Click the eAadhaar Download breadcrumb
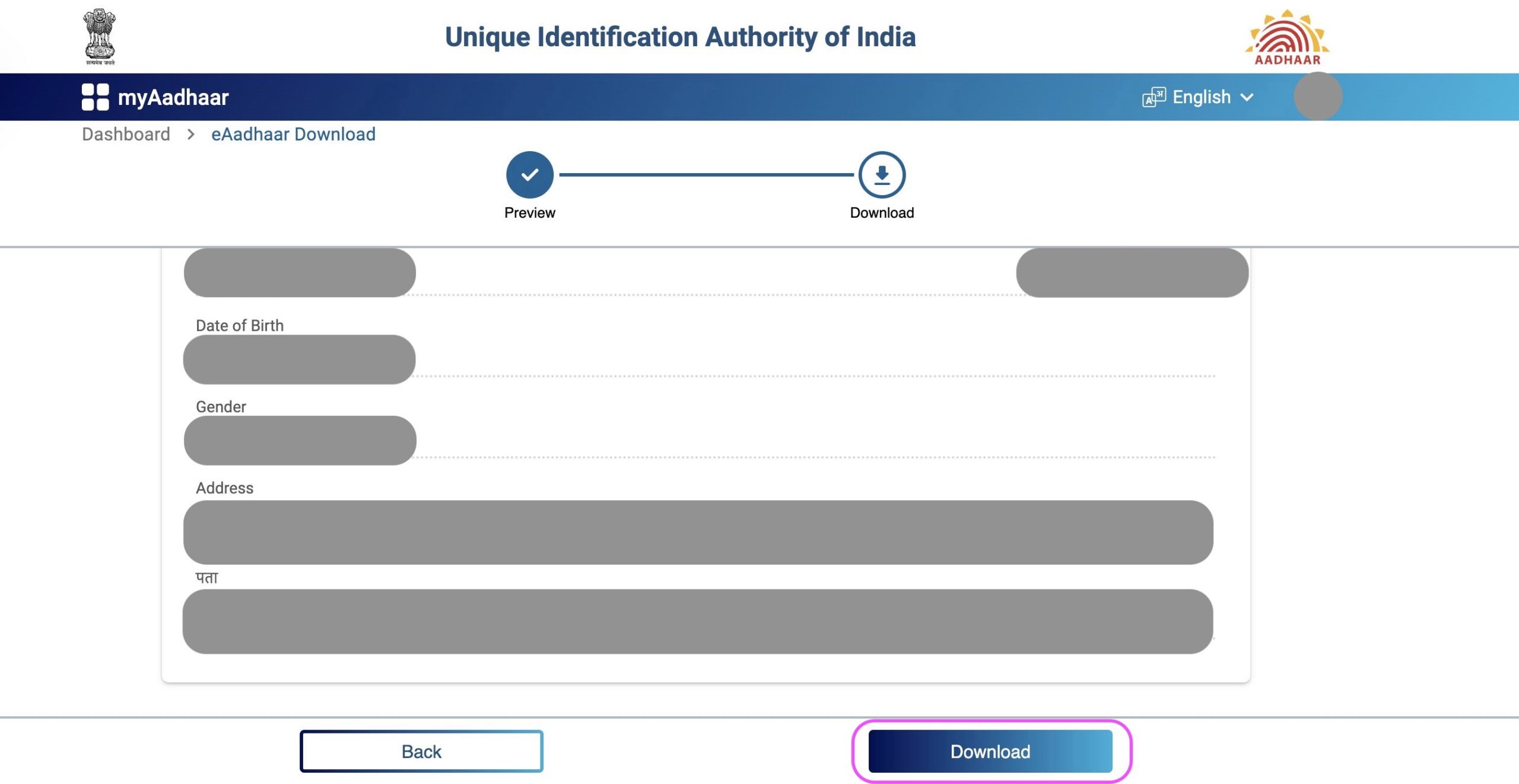Screen dimensions: 1519x784 293,134
